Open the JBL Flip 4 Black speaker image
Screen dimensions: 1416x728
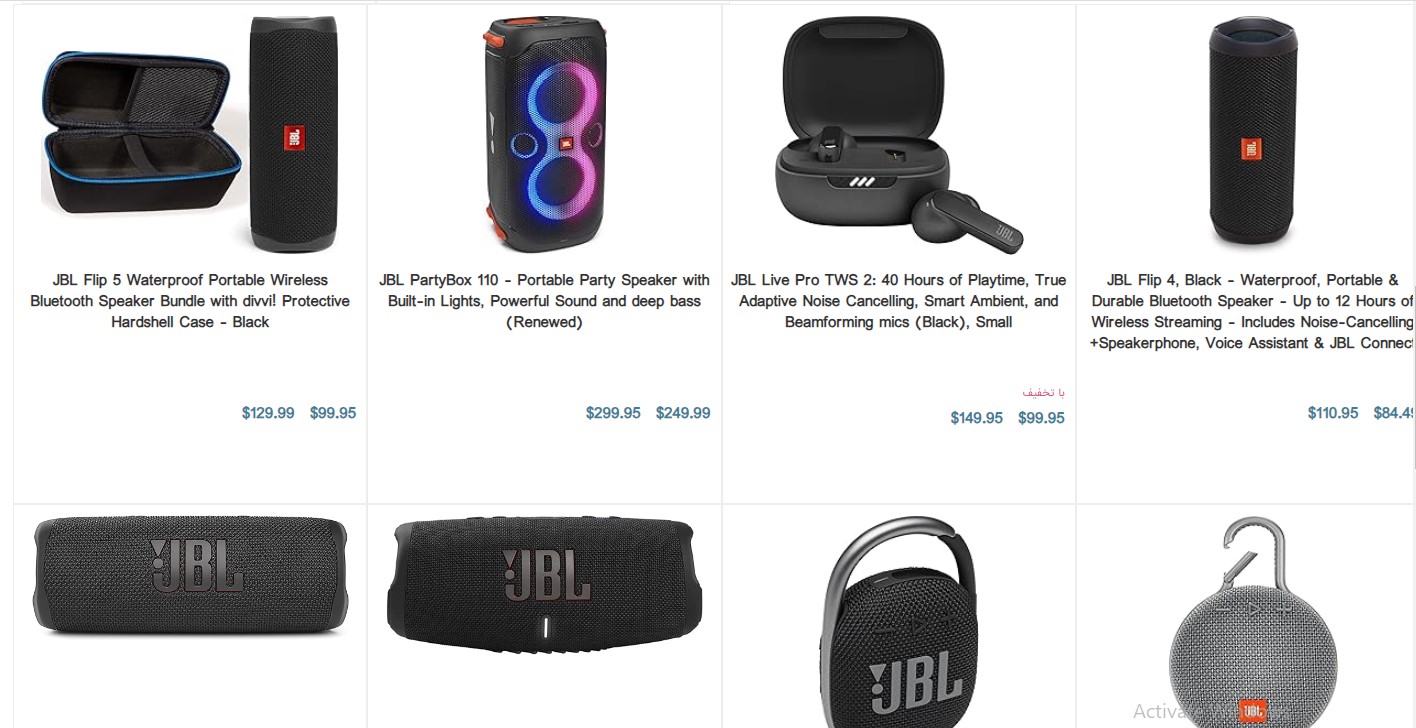point(1252,134)
